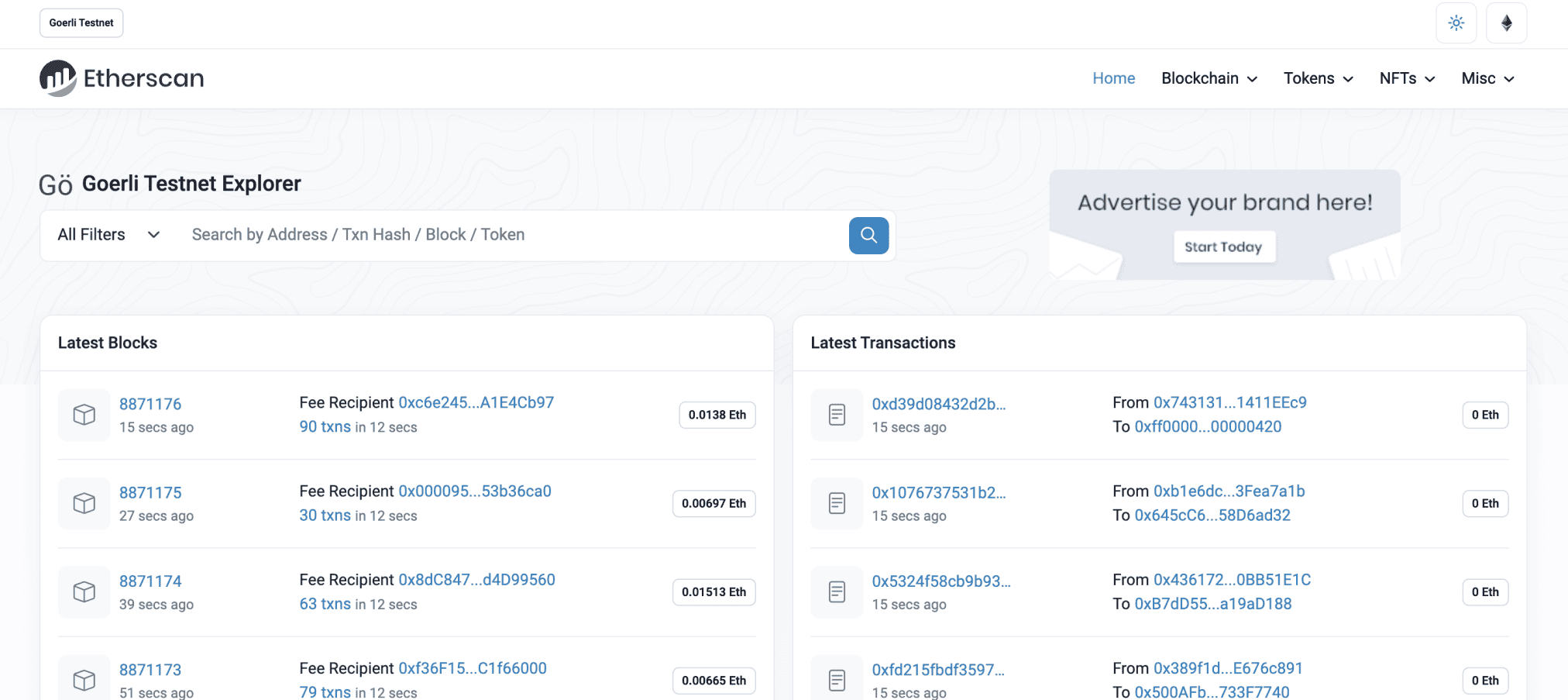Click the cube icon for block 8871176
This screenshot has width=1568, height=700.
pos(84,415)
